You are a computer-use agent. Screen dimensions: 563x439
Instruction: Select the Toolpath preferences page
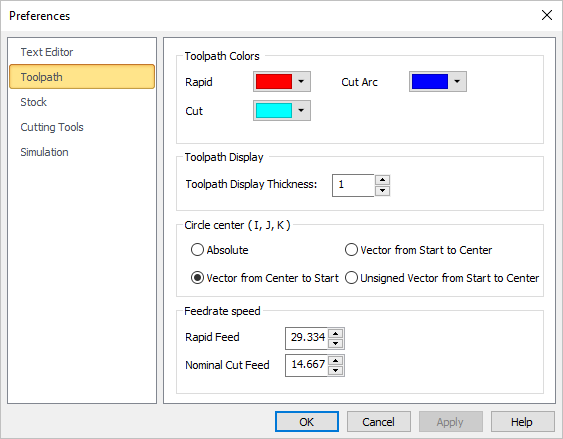[x=82, y=76]
